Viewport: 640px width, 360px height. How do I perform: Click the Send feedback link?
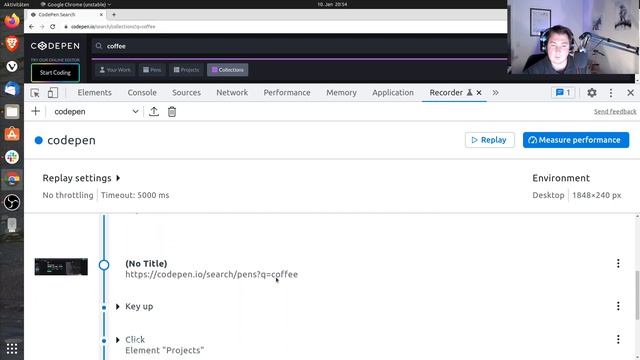[x=615, y=111]
